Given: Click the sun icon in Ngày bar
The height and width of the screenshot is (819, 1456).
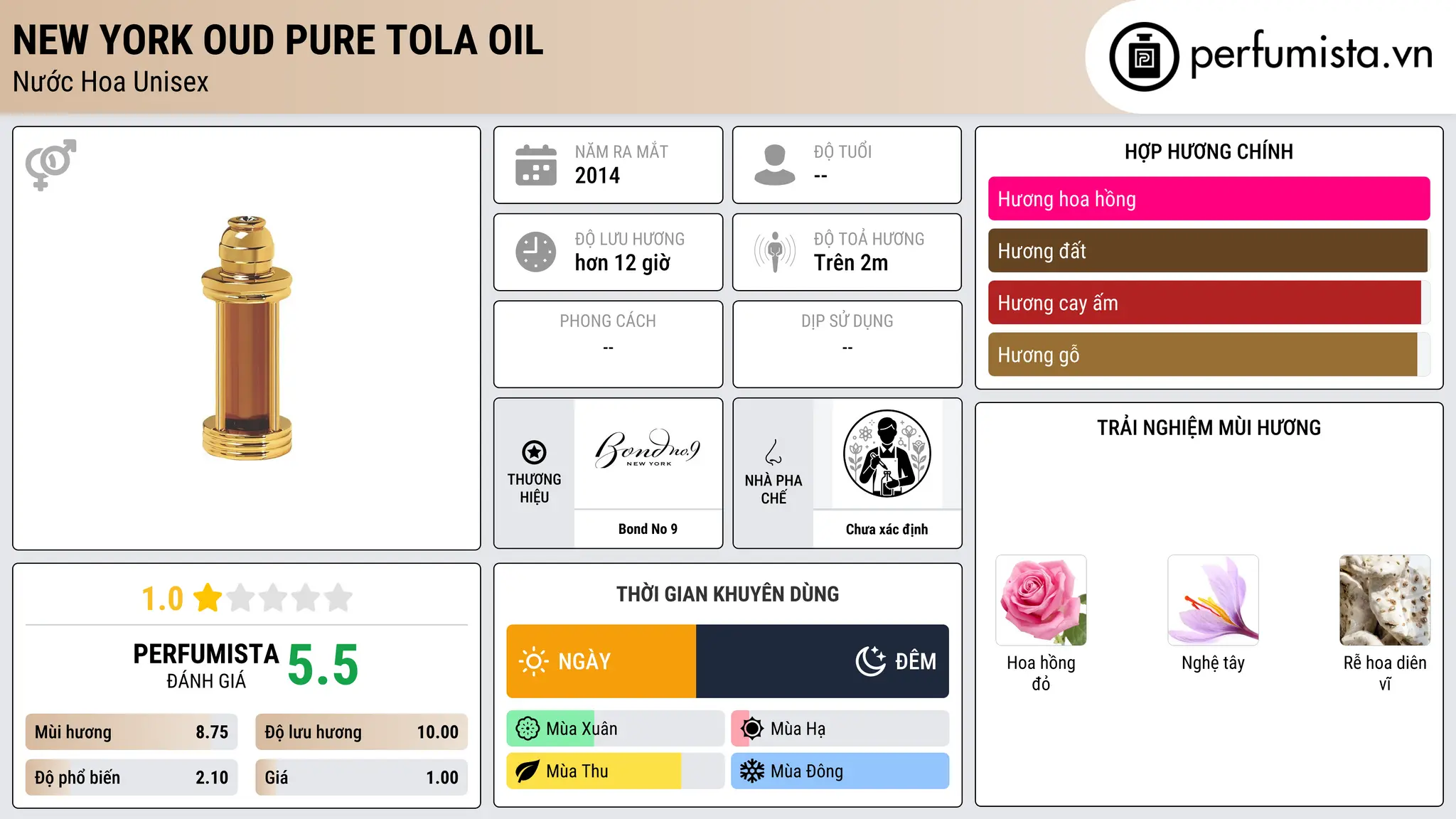Looking at the screenshot, I should 533,661.
